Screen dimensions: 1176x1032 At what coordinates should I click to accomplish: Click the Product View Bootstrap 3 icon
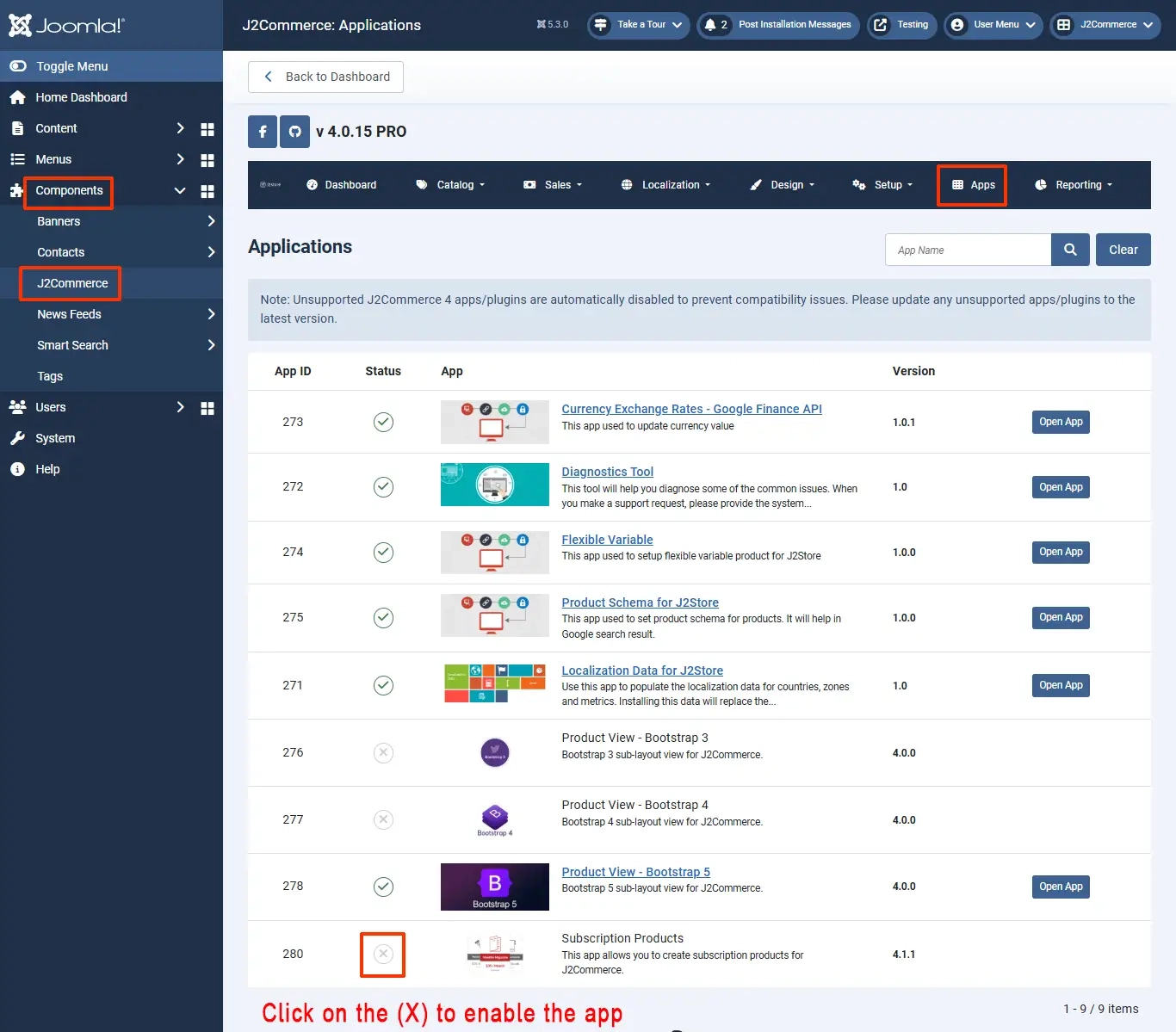click(495, 752)
